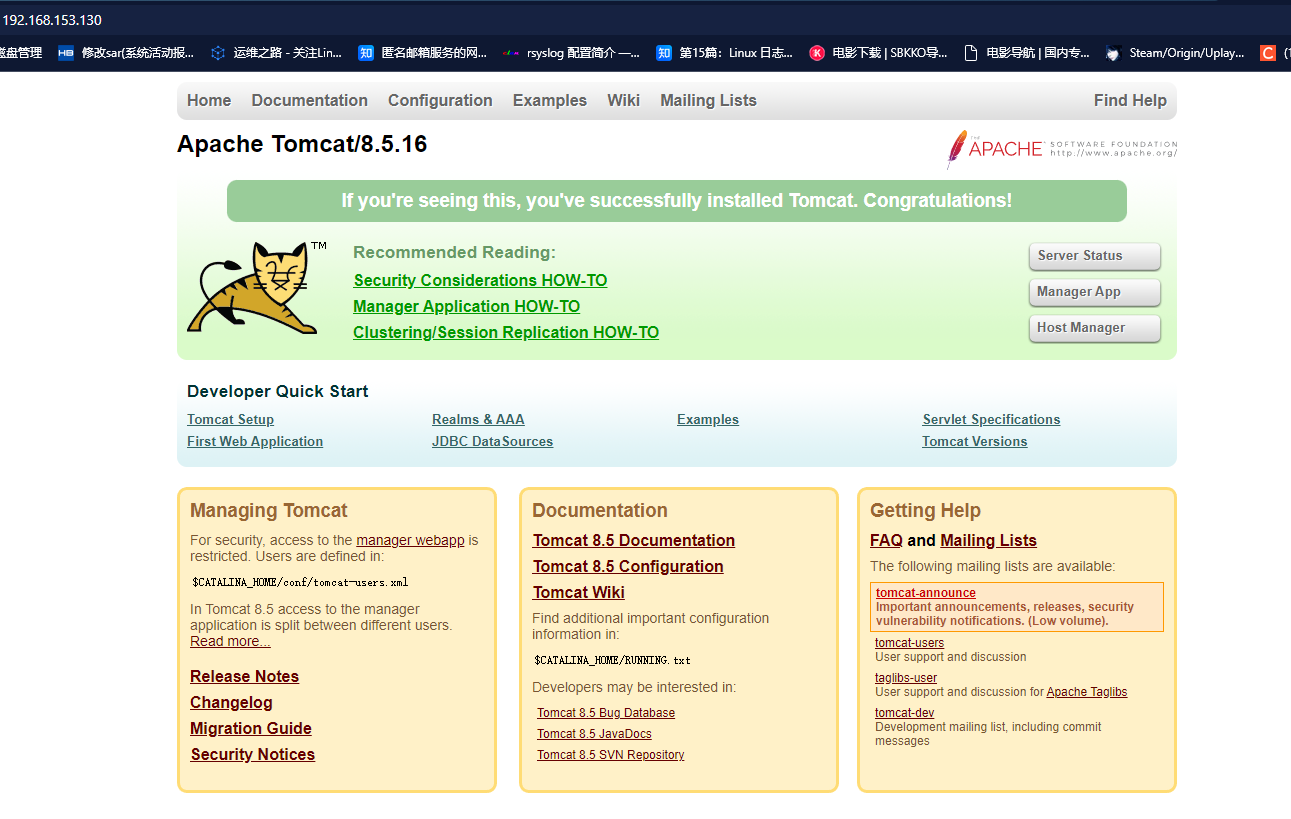The height and width of the screenshot is (819, 1291).
Task: Open Examples under Developer Quick Start
Action: click(708, 420)
